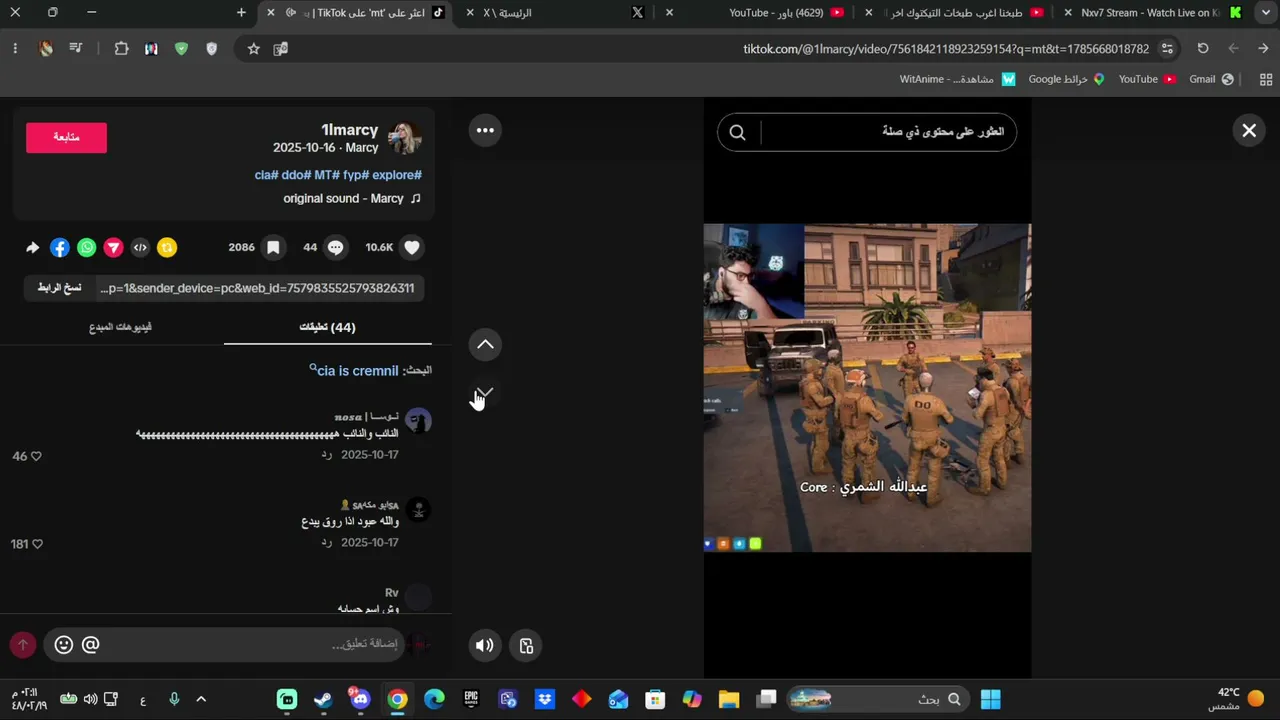Open the three-dots more menu on the video
Image resolution: width=1280 pixels, height=720 pixels.
click(x=485, y=130)
